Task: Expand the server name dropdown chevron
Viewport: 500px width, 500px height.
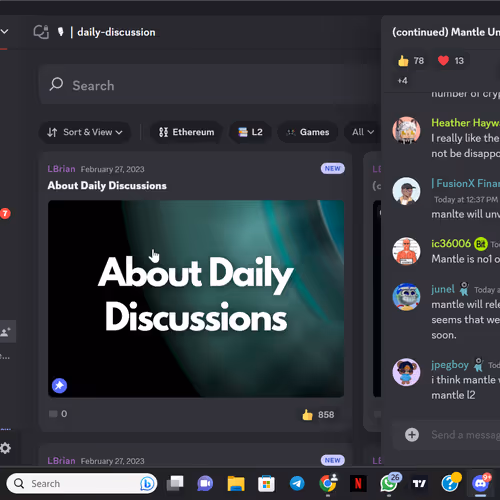Action: pos(5,31)
